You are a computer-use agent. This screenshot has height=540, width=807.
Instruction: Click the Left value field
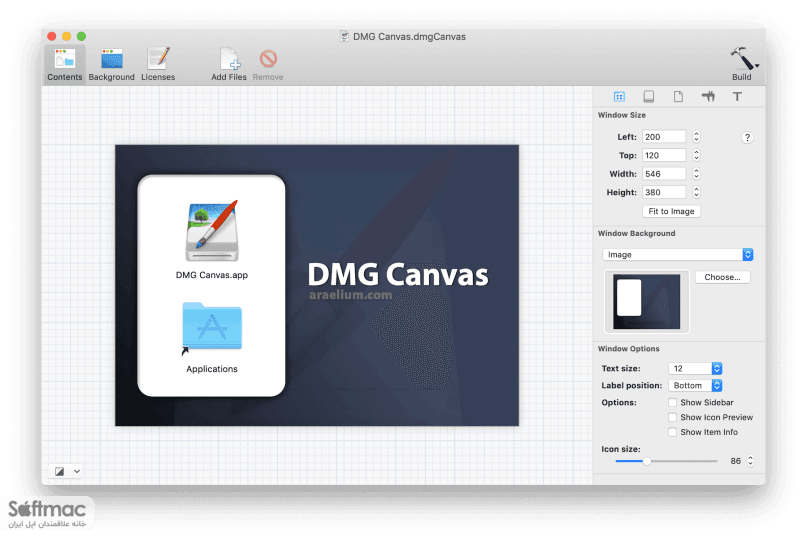(x=664, y=137)
